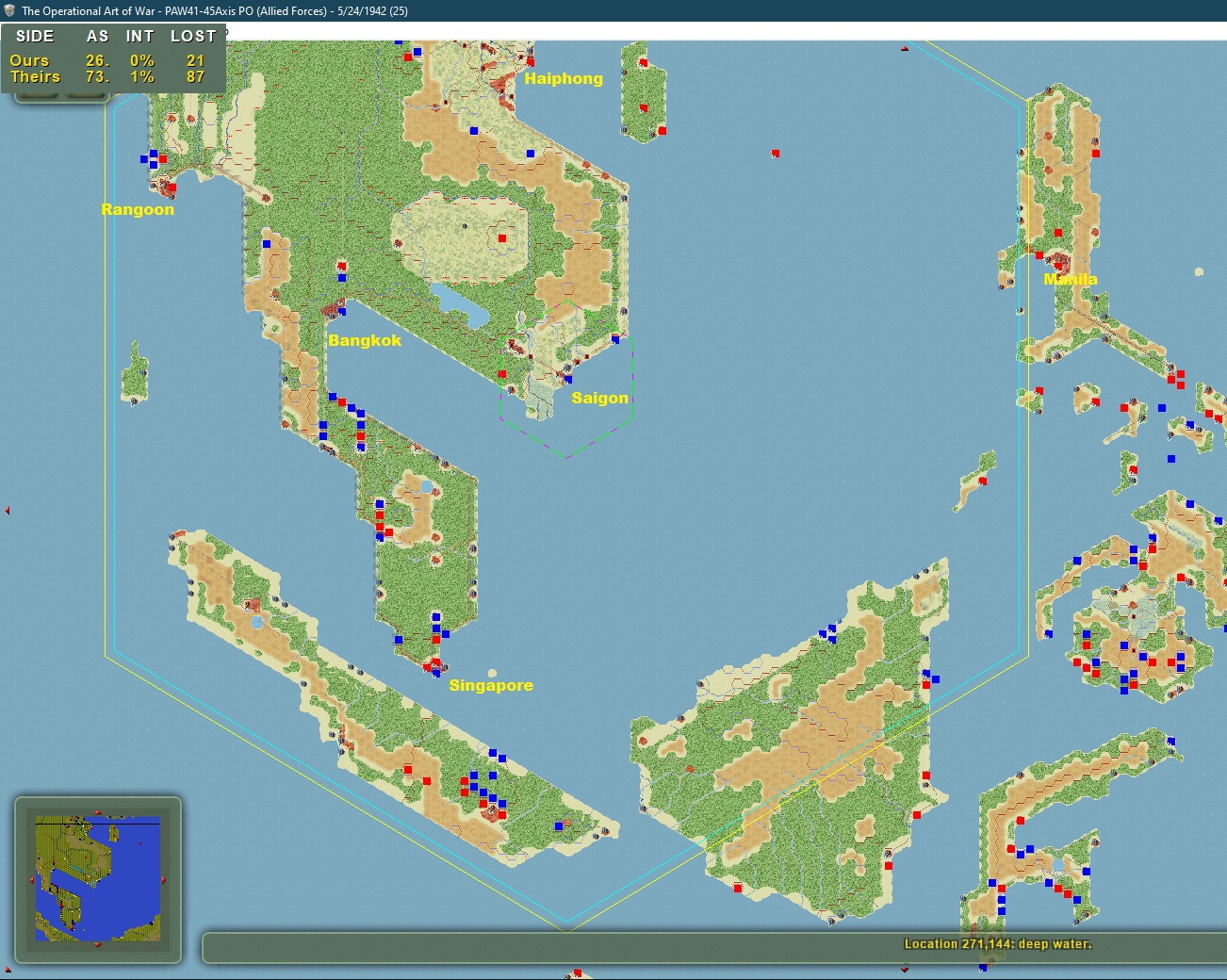The height and width of the screenshot is (980, 1227).
Task: Select the red unit on the pale plateau north of Bangkok
Action: [502, 238]
